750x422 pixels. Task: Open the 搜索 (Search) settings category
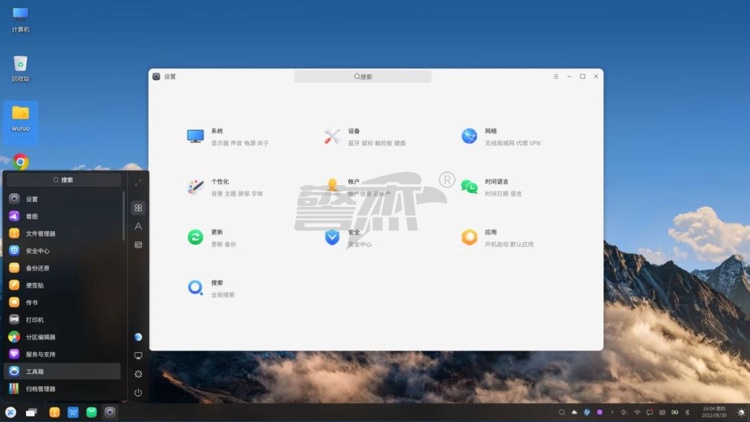196,288
